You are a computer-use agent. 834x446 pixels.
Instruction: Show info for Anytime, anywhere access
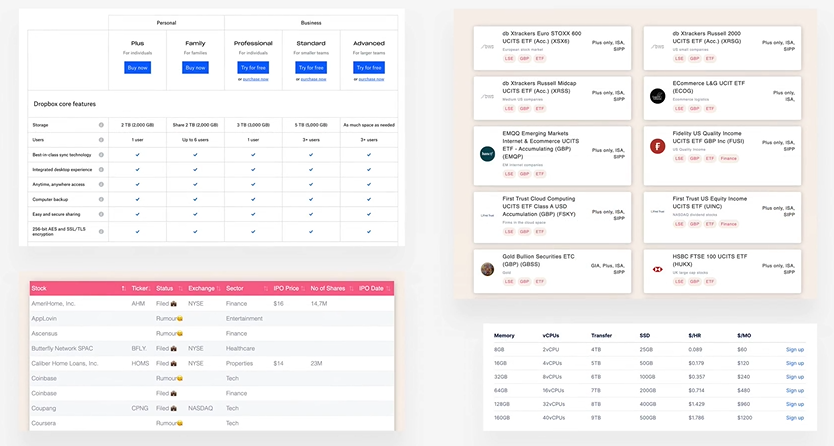coord(101,184)
